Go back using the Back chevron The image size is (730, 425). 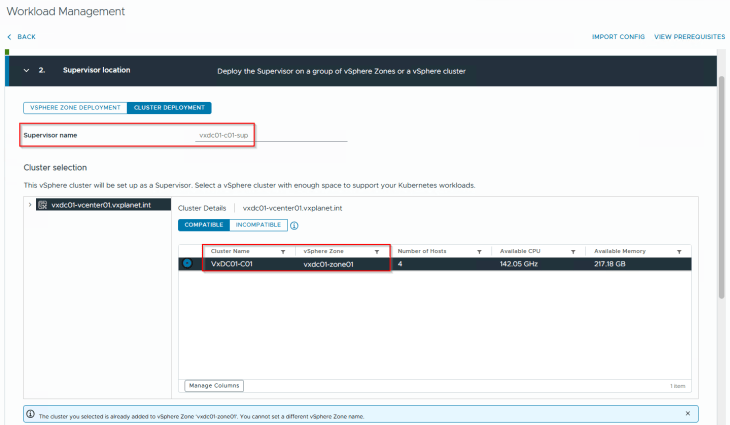tap(10, 36)
